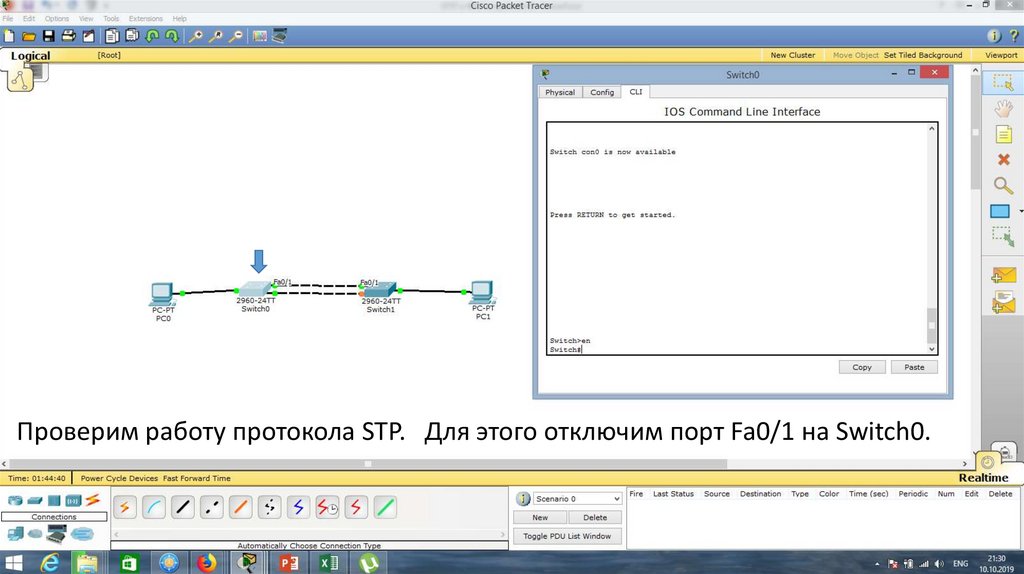Select the phone cable
Screen dimensions: 1024x574
[270, 507]
